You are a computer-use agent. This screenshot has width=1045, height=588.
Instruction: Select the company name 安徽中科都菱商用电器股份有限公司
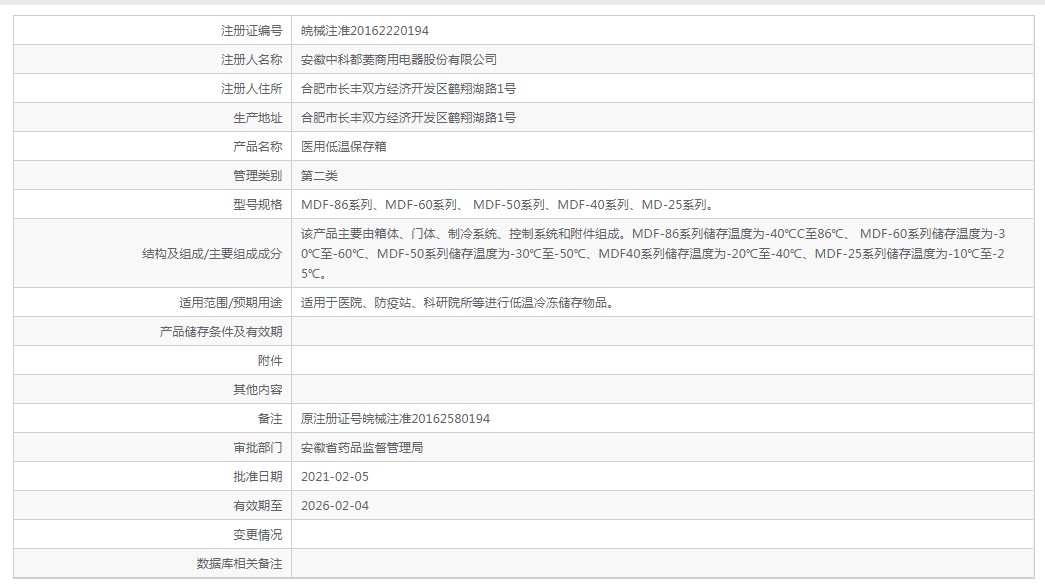(x=399, y=60)
